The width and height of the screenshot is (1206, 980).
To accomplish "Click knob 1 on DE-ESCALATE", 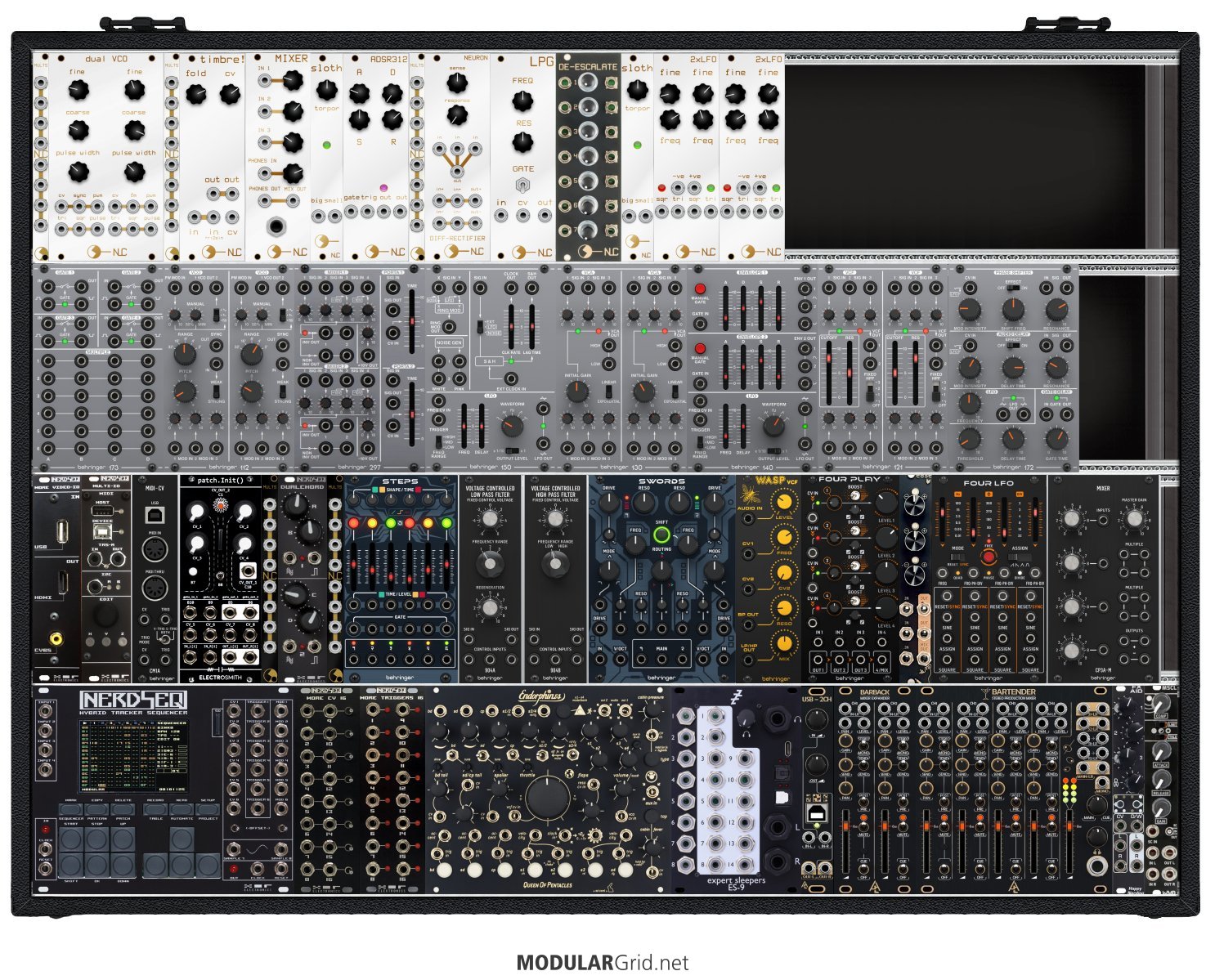I will (588, 84).
